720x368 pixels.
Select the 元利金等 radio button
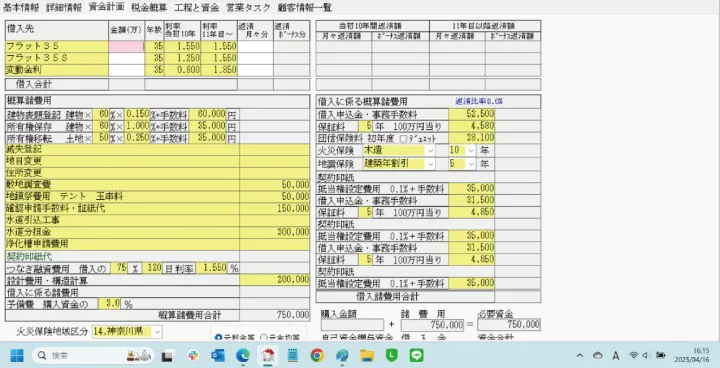coord(219,337)
